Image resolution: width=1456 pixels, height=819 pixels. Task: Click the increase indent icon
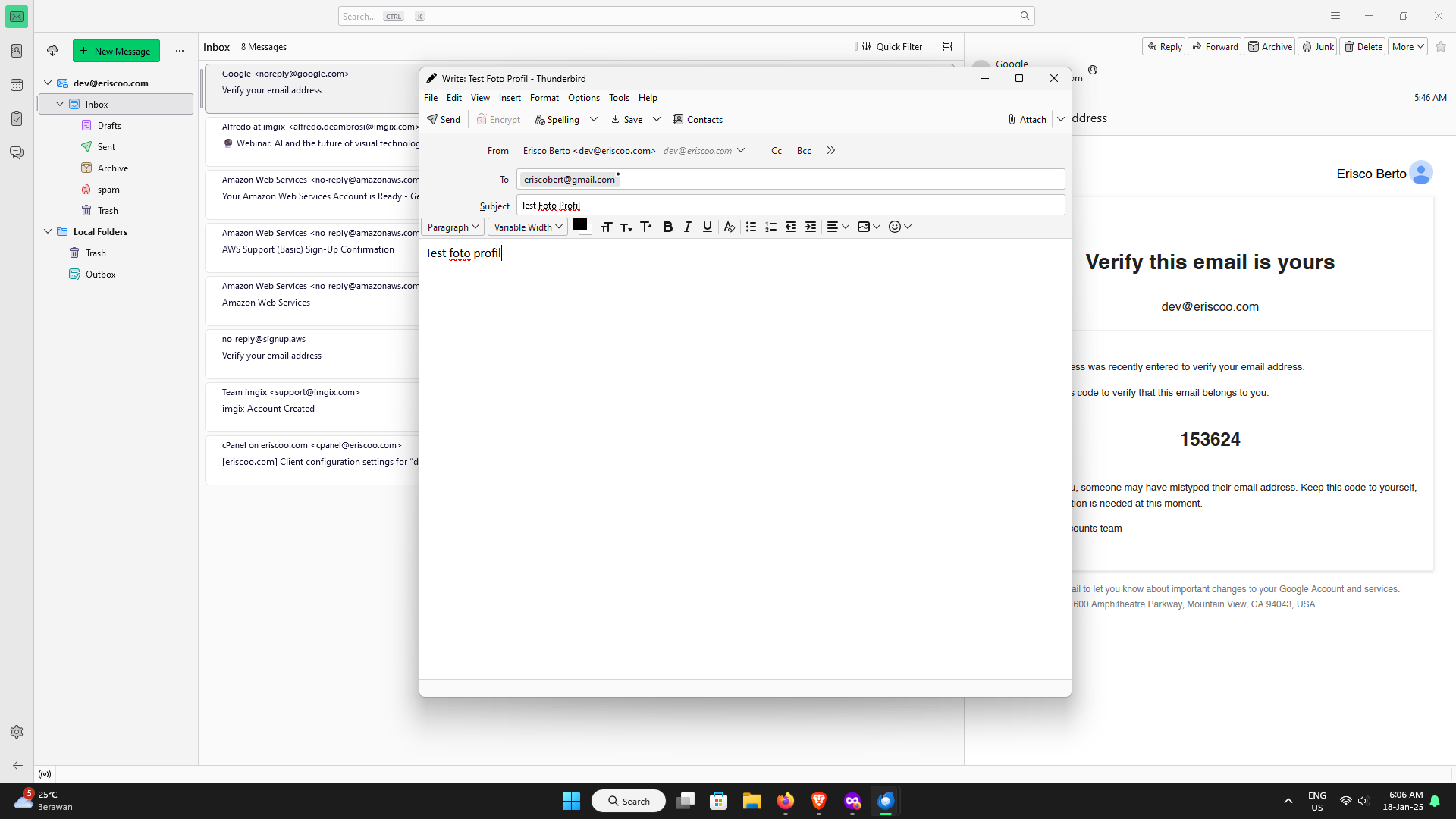pos(811,227)
